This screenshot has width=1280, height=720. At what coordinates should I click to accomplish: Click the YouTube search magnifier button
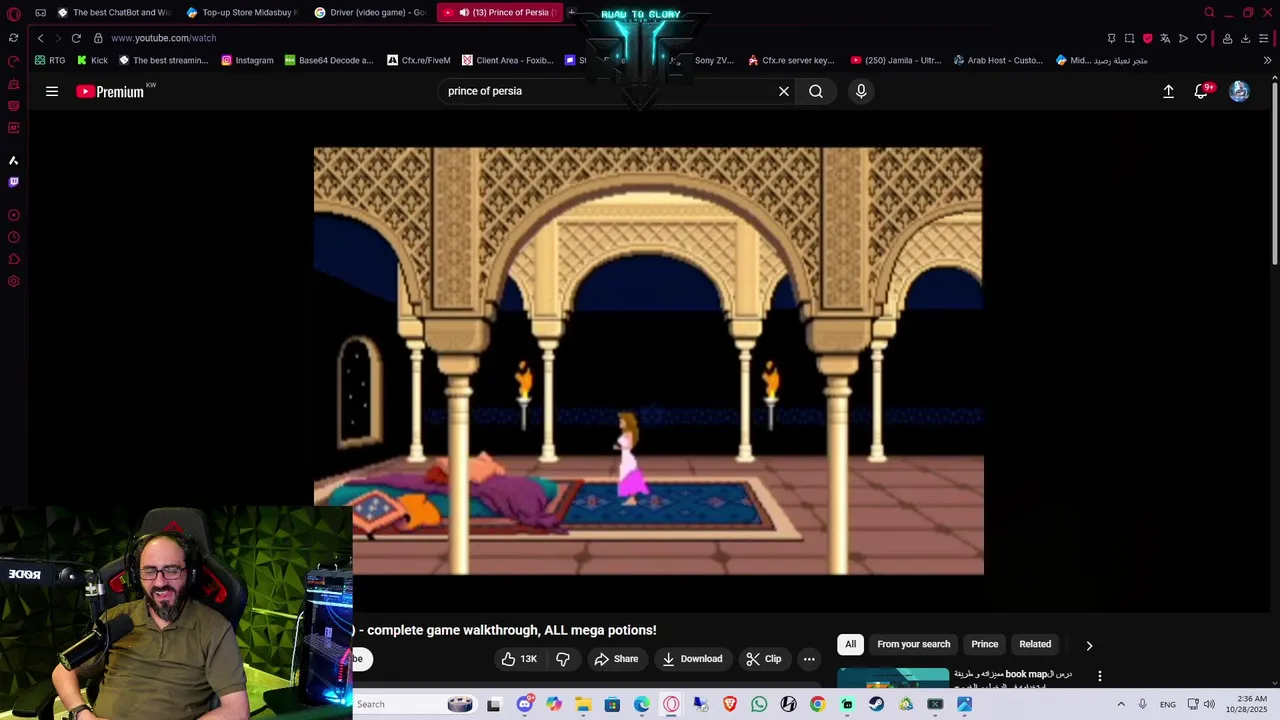[x=816, y=91]
